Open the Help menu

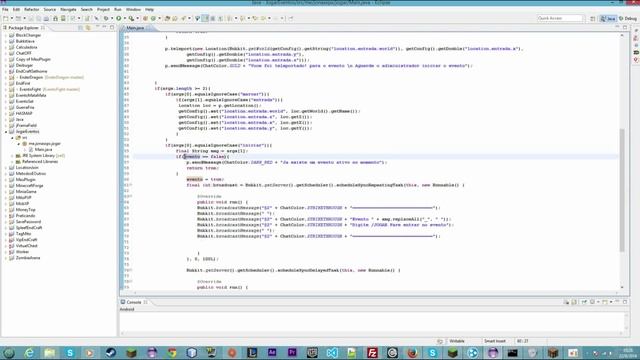click(x=149, y=9)
